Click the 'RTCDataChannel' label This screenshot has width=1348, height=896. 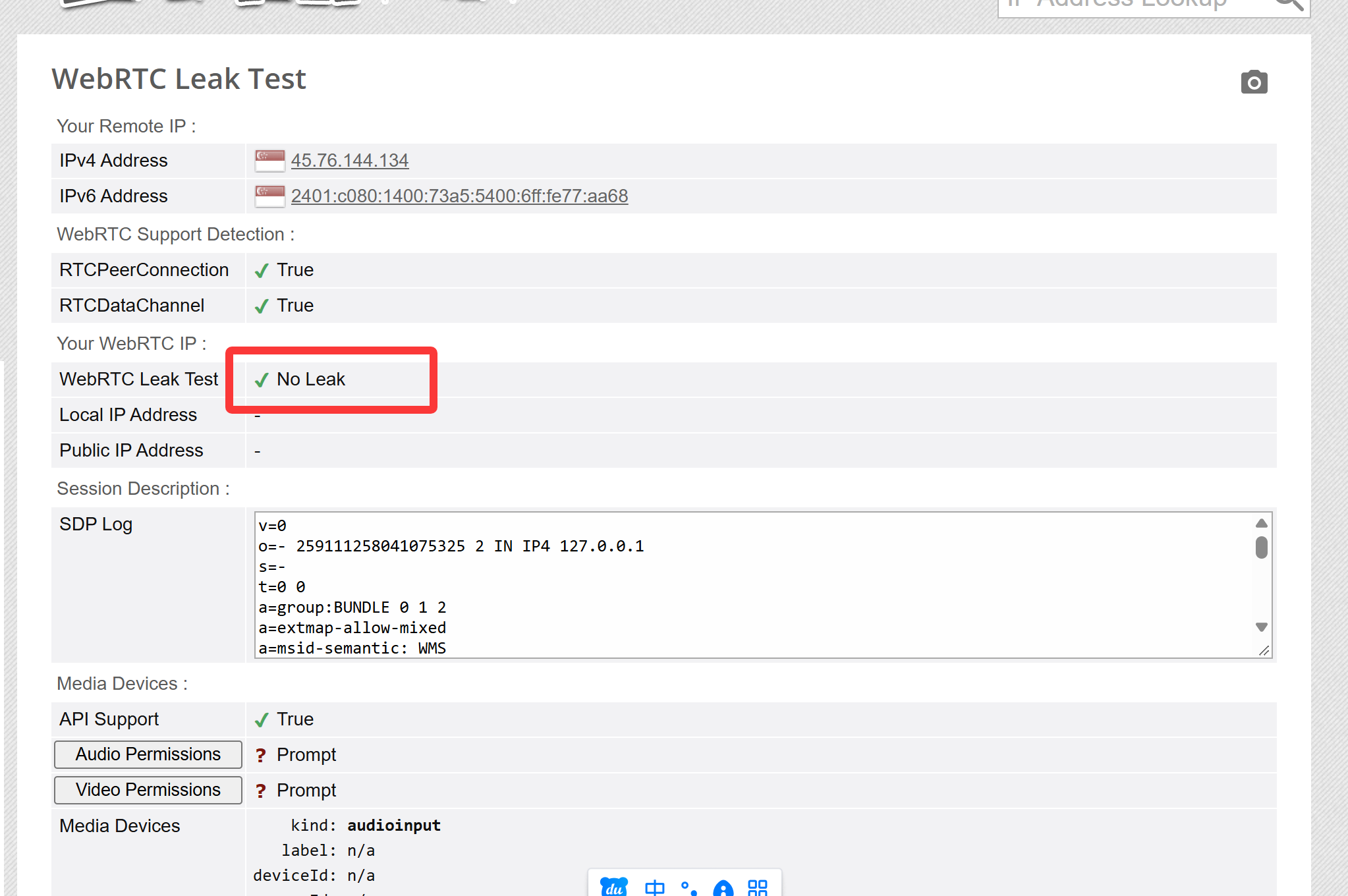pyautogui.click(x=132, y=305)
